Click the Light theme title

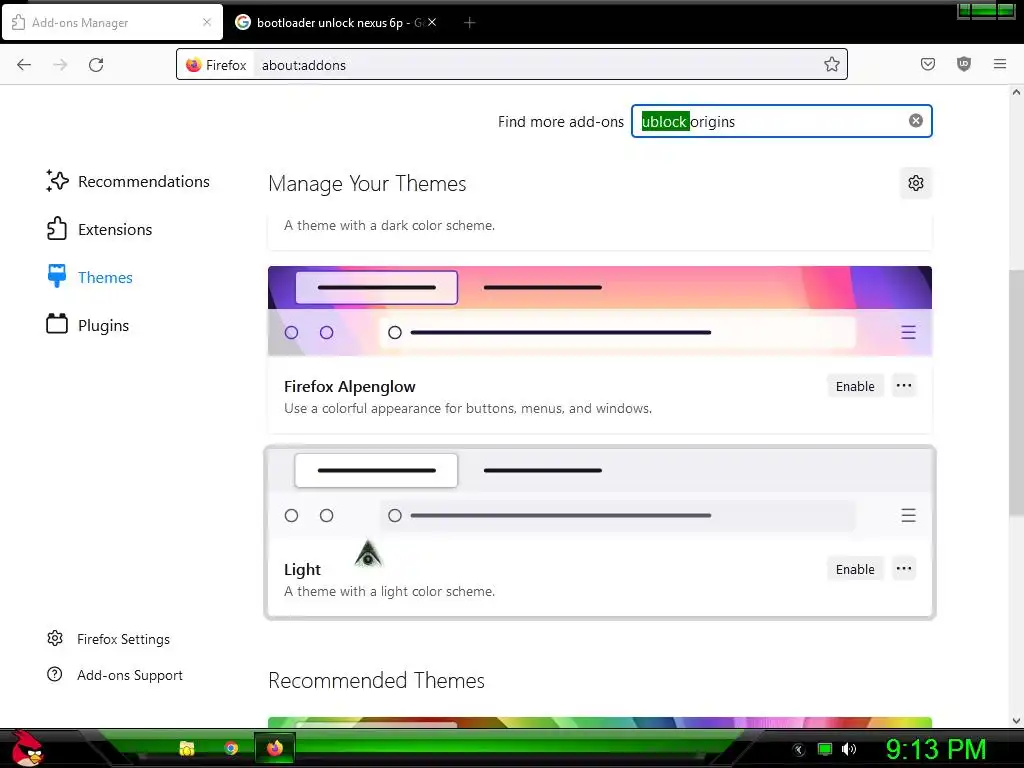[302, 569]
